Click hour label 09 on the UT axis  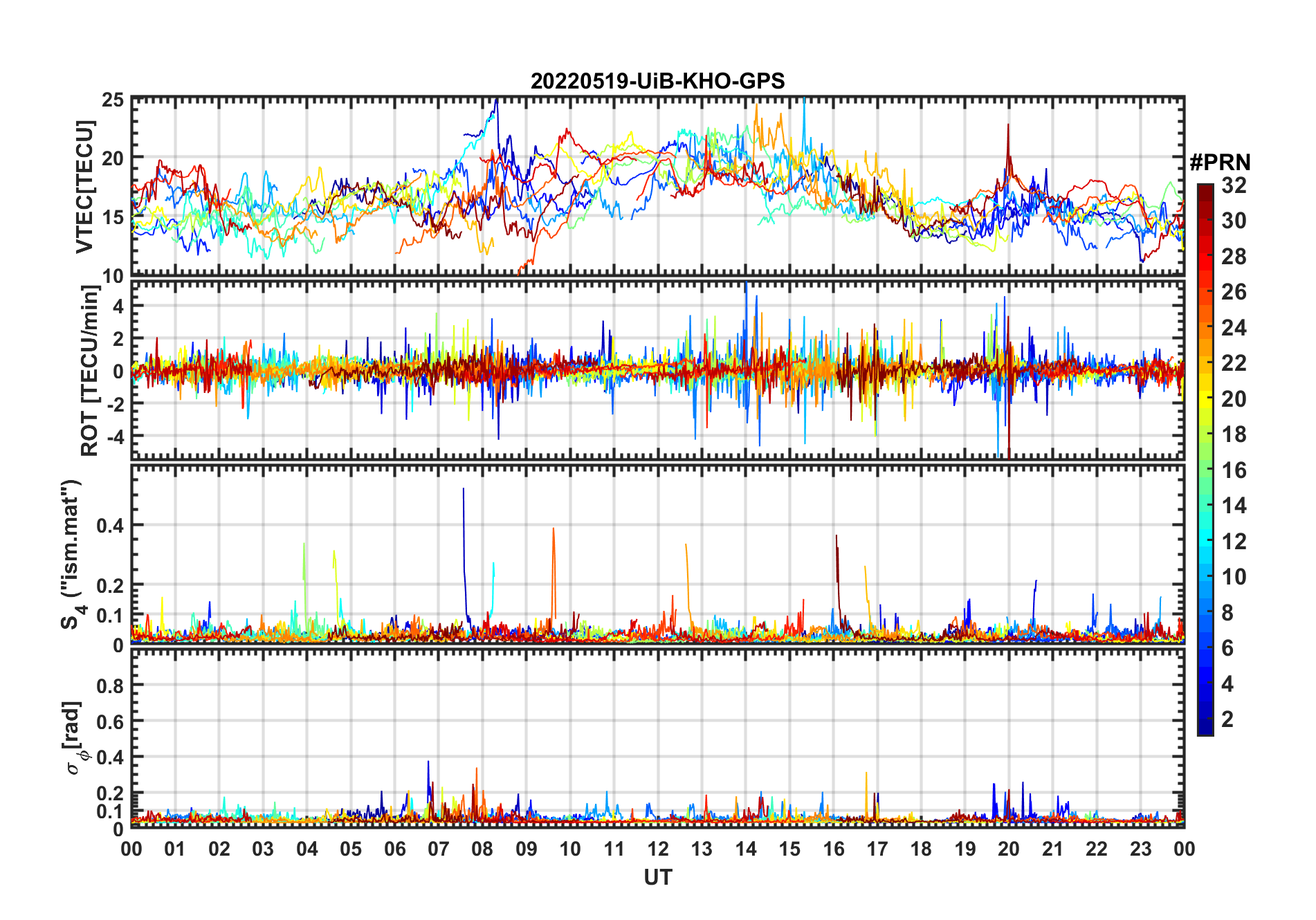tap(527, 849)
